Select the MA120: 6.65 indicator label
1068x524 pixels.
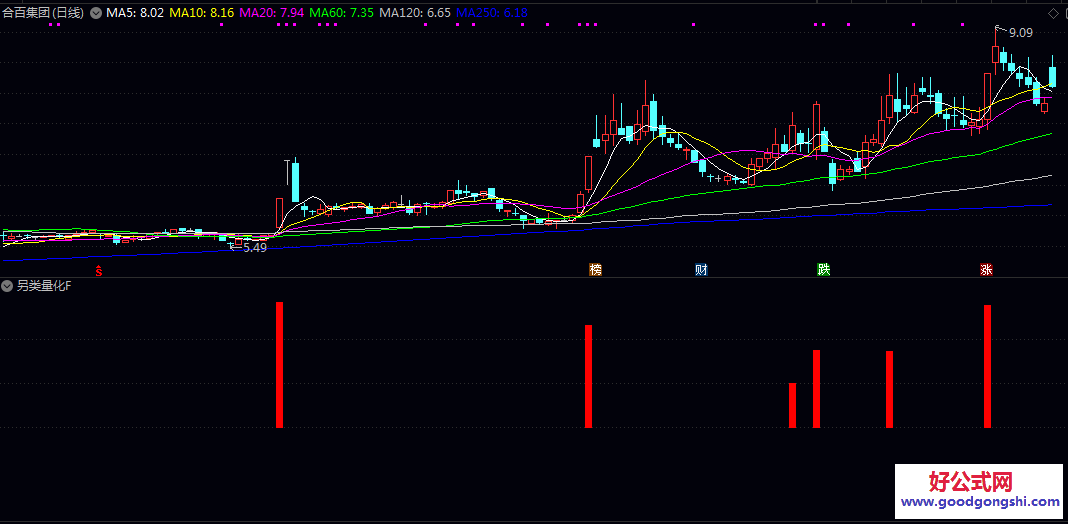click(415, 13)
